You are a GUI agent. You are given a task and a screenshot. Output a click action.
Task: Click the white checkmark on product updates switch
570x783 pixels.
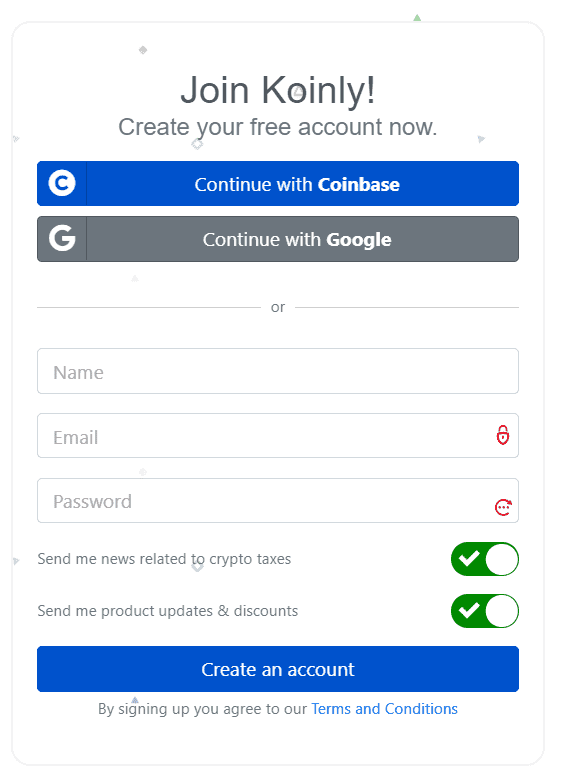click(x=469, y=610)
